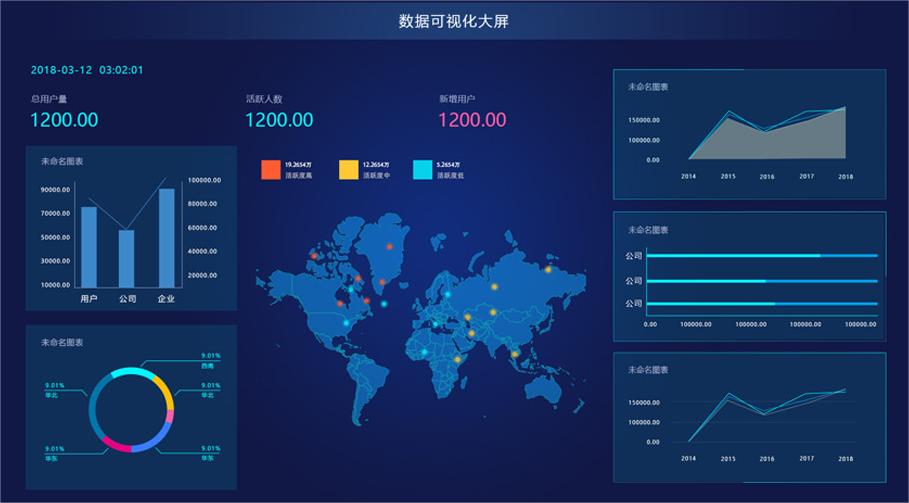909x503 pixels.
Task: Click the 公司 label under the vertical bars
Action: click(x=127, y=298)
